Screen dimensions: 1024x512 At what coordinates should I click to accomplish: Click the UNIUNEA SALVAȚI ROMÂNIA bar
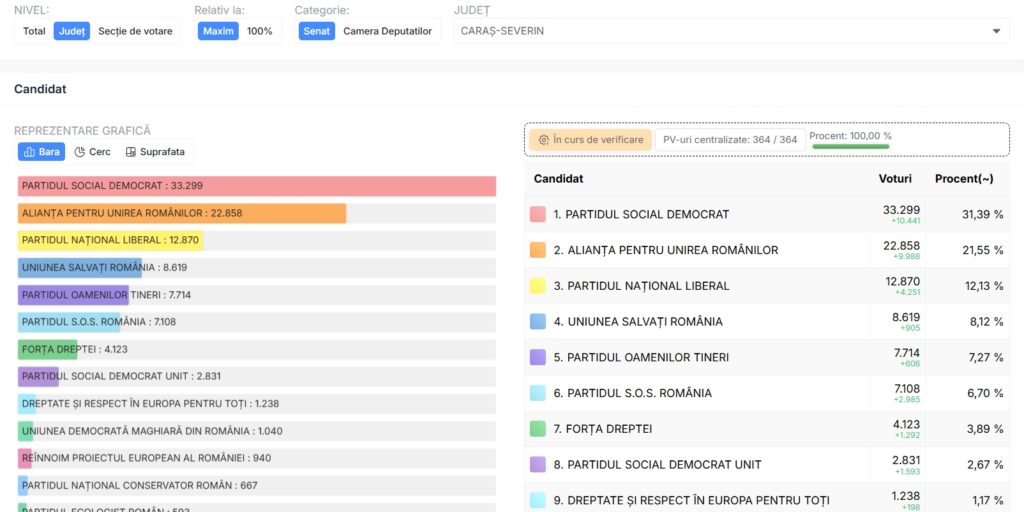80,268
